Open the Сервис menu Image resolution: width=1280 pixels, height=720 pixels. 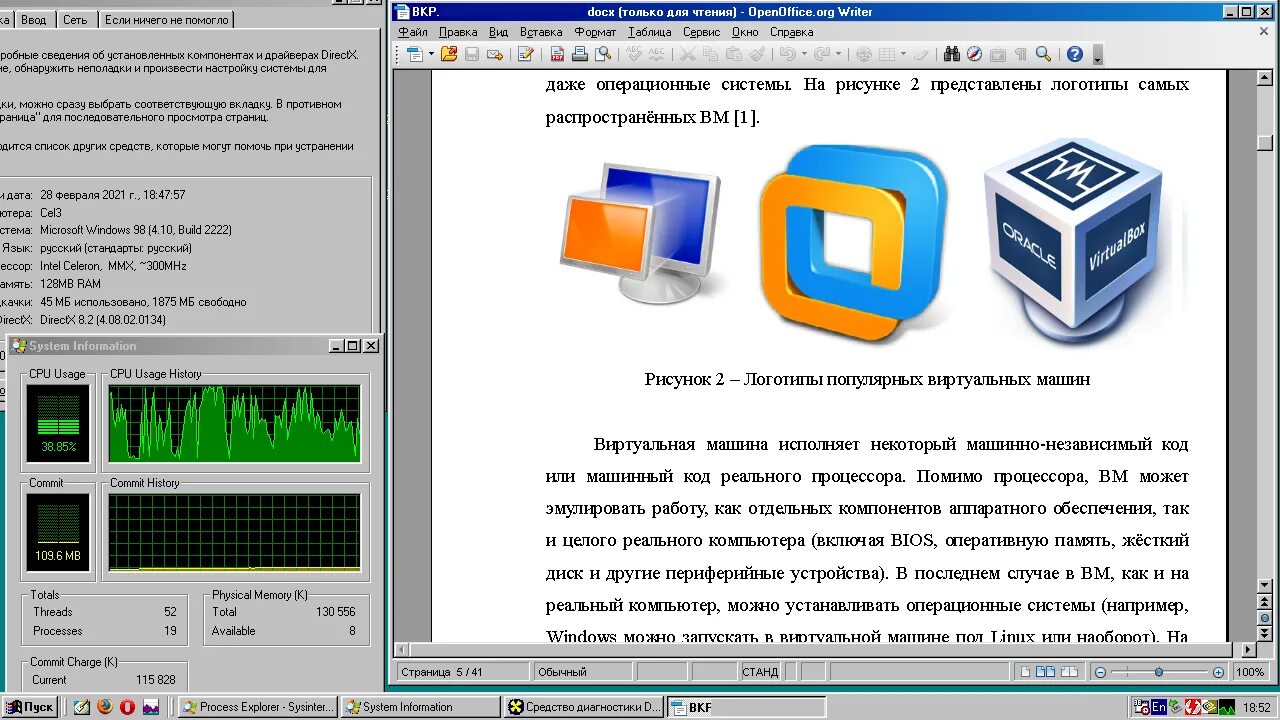tap(702, 32)
